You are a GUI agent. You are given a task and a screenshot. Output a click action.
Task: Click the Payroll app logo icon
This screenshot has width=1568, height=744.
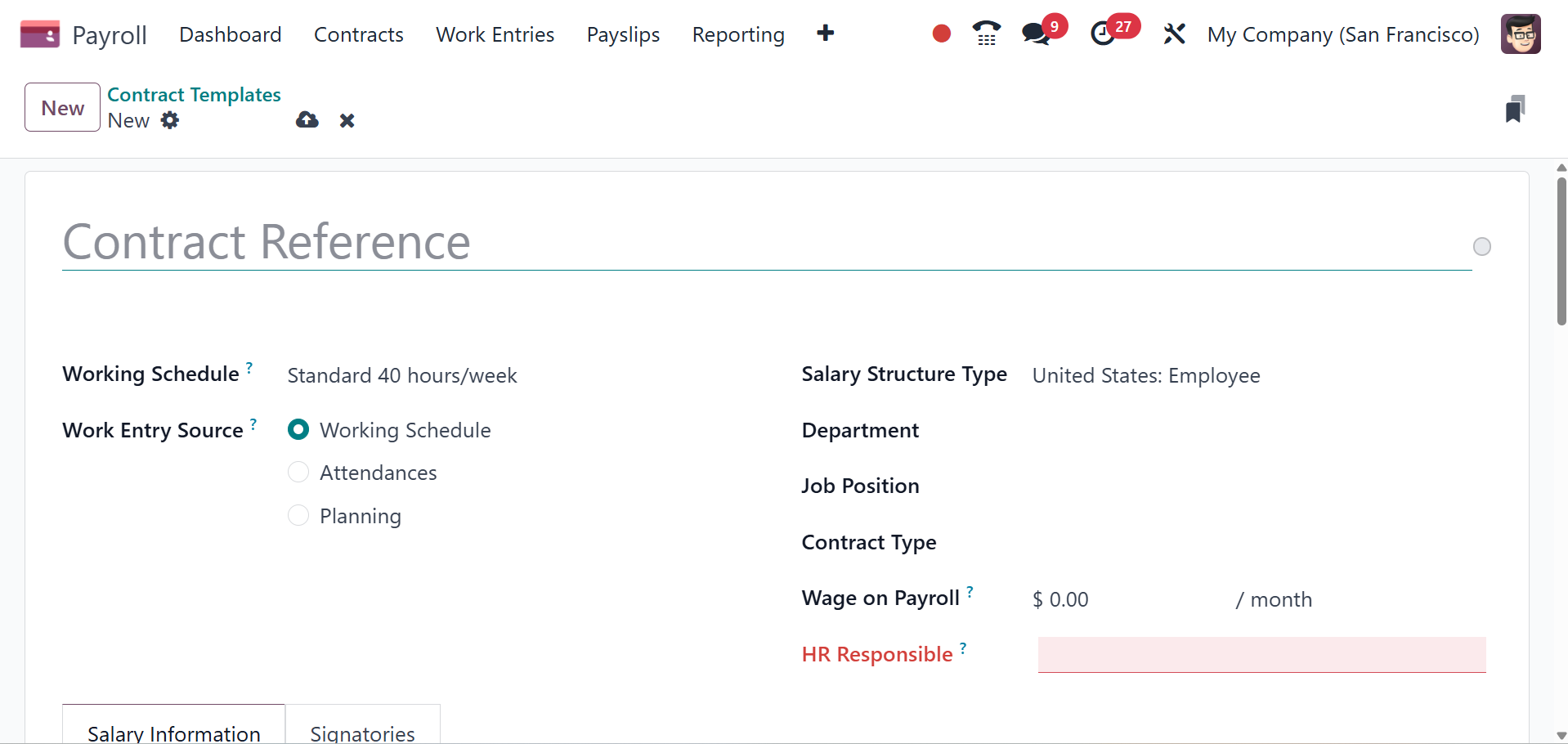(39, 34)
